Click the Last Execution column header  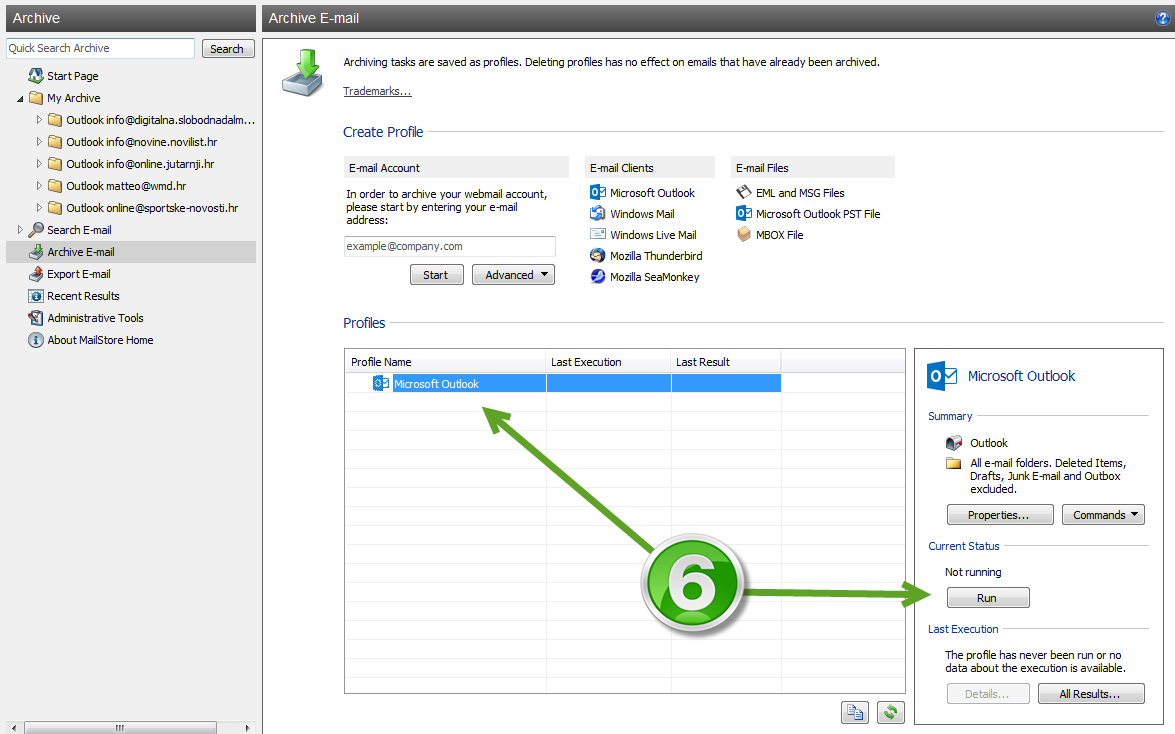pyautogui.click(x=608, y=361)
